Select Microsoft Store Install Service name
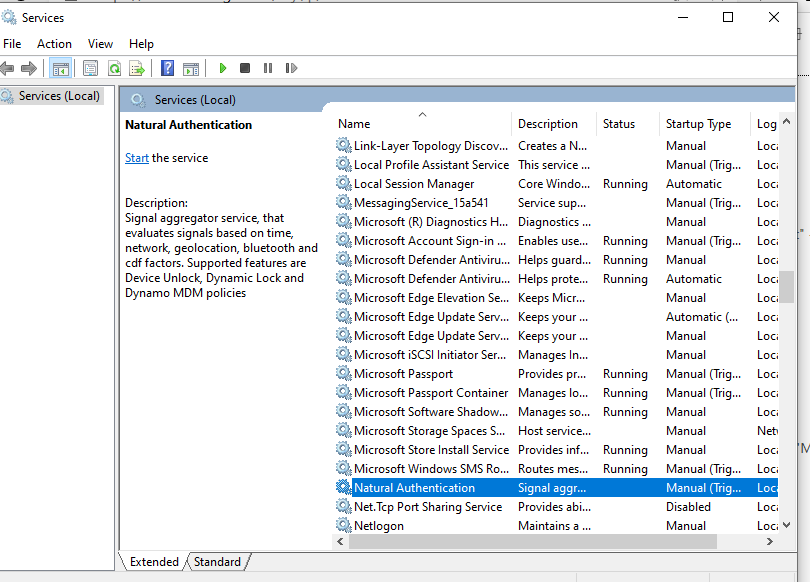This screenshot has width=810, height=582. coord(431,450)
